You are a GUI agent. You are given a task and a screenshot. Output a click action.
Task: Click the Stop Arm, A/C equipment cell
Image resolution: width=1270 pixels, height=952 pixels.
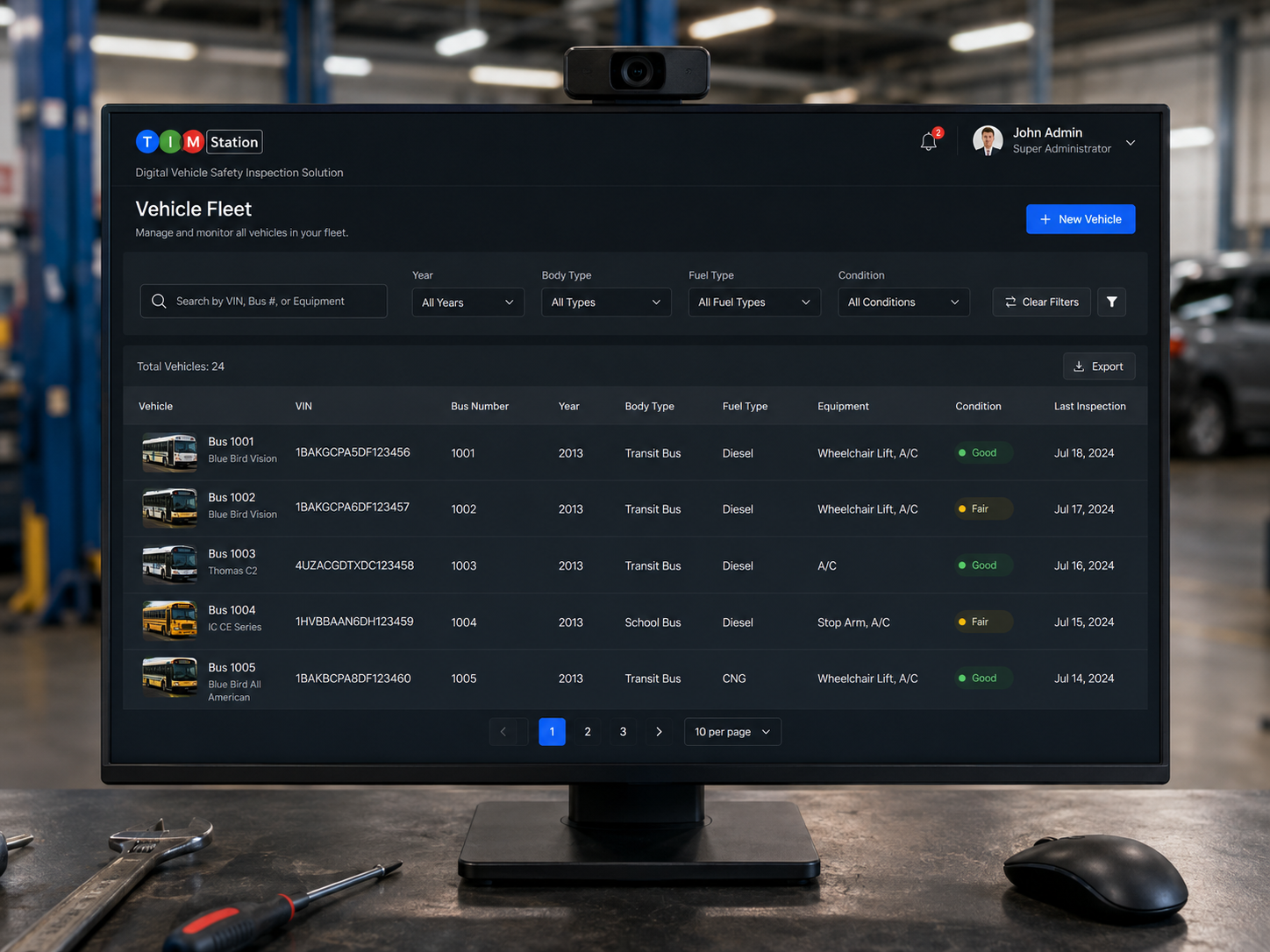coord(853,622)
